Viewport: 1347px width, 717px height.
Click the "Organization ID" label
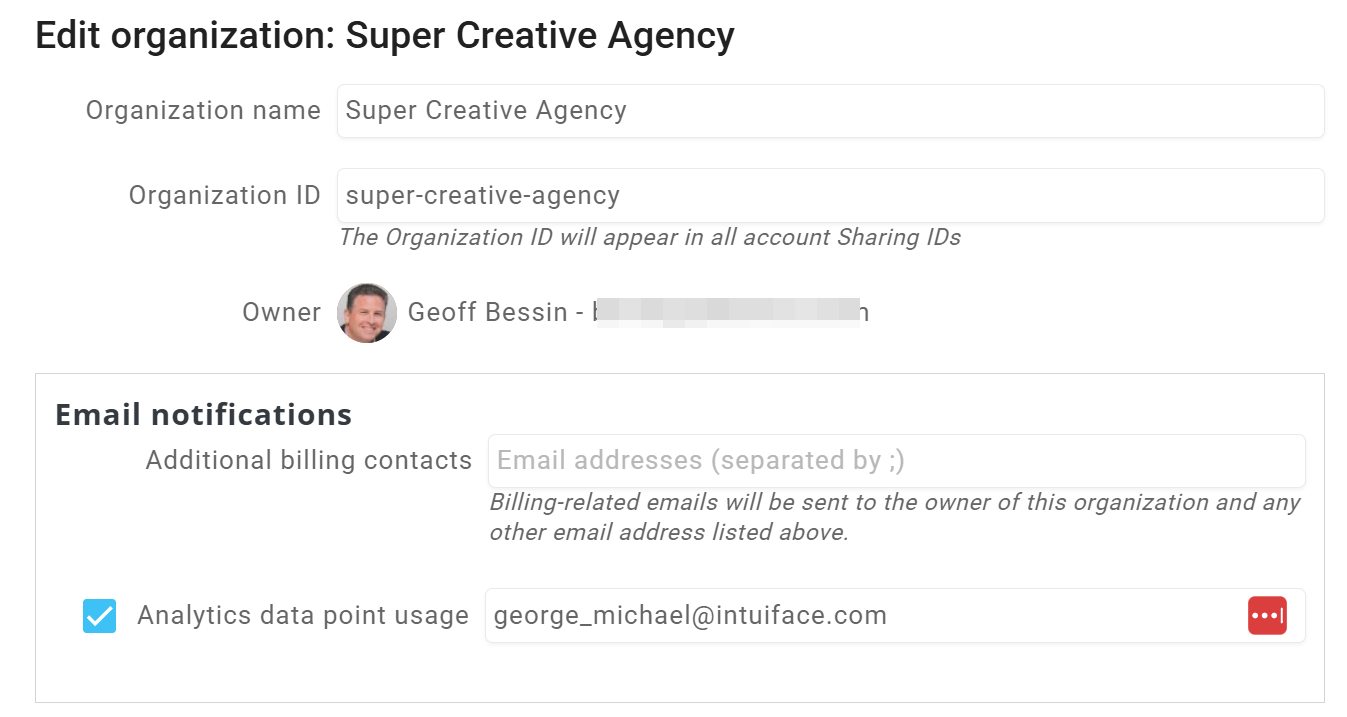pyautogui.click(x=224, y=196)
